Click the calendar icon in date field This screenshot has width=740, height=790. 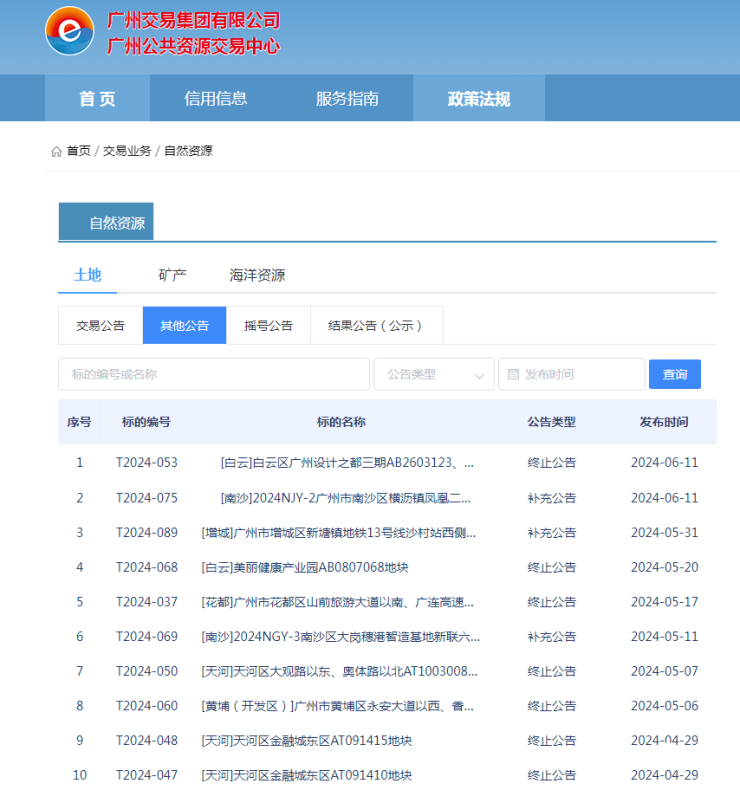pyautogui.click(x=513, y=374)
